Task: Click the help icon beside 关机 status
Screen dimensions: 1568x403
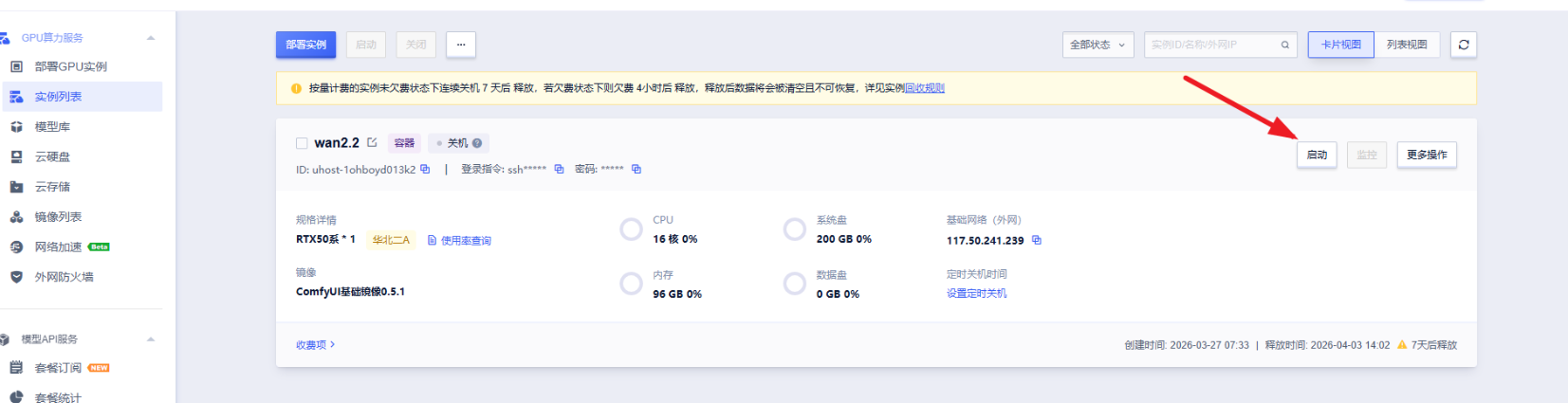Action: click(477, 143)
